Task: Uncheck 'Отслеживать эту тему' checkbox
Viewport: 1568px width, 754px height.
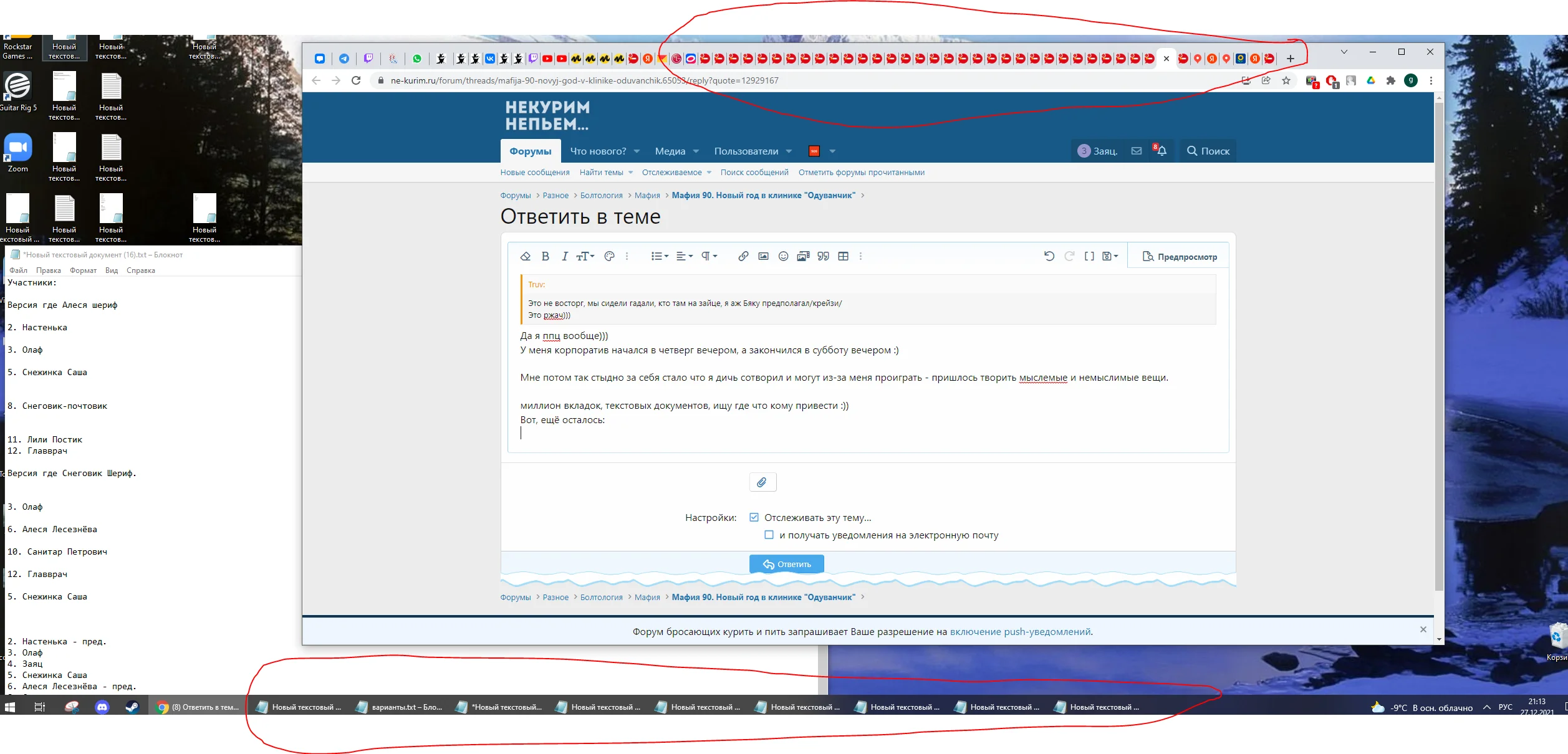Action: 754,517
